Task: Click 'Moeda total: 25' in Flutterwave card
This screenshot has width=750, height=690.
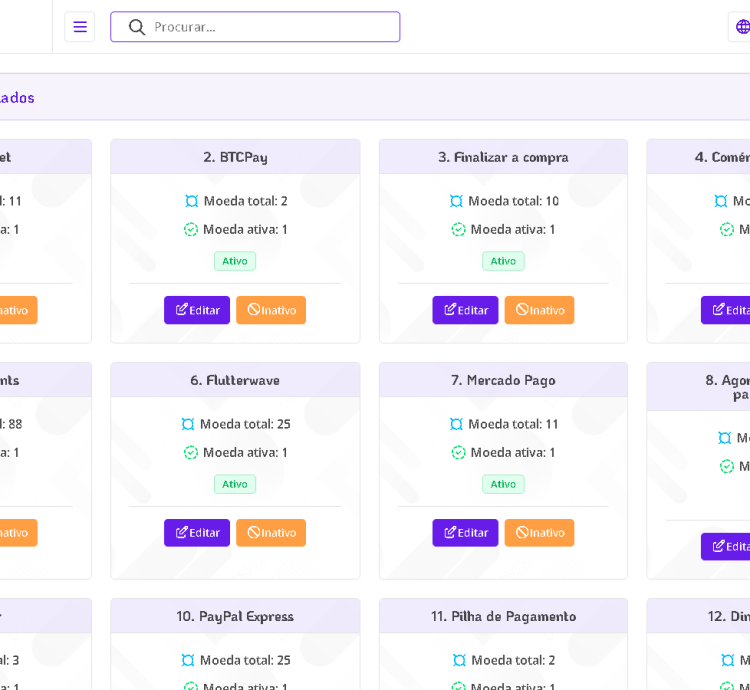Action: [x=245, y=424]
